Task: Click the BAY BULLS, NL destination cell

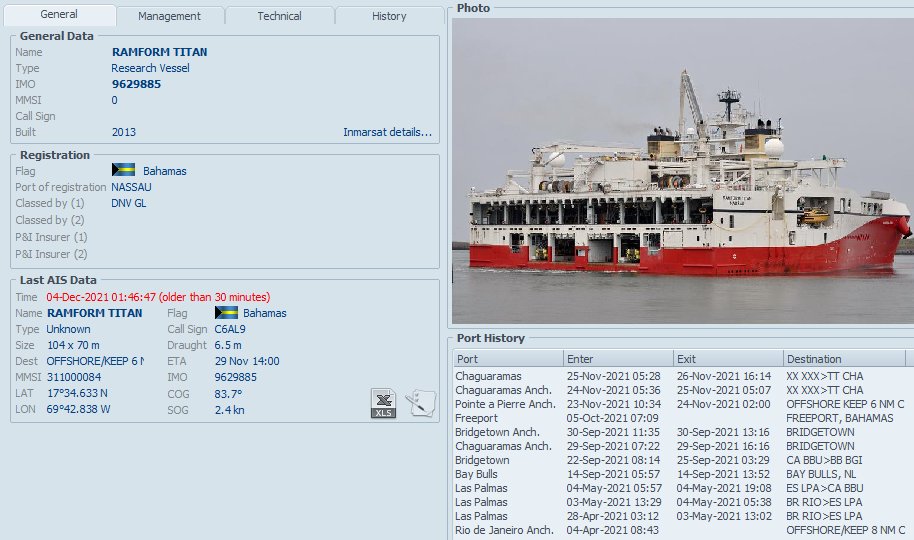Action: 821,474
